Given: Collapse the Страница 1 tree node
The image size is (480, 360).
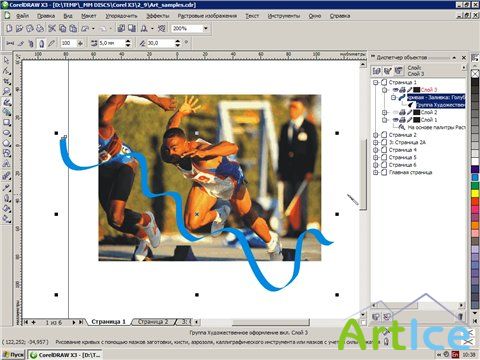Looking at the screenshot, I should coord(376,82).
